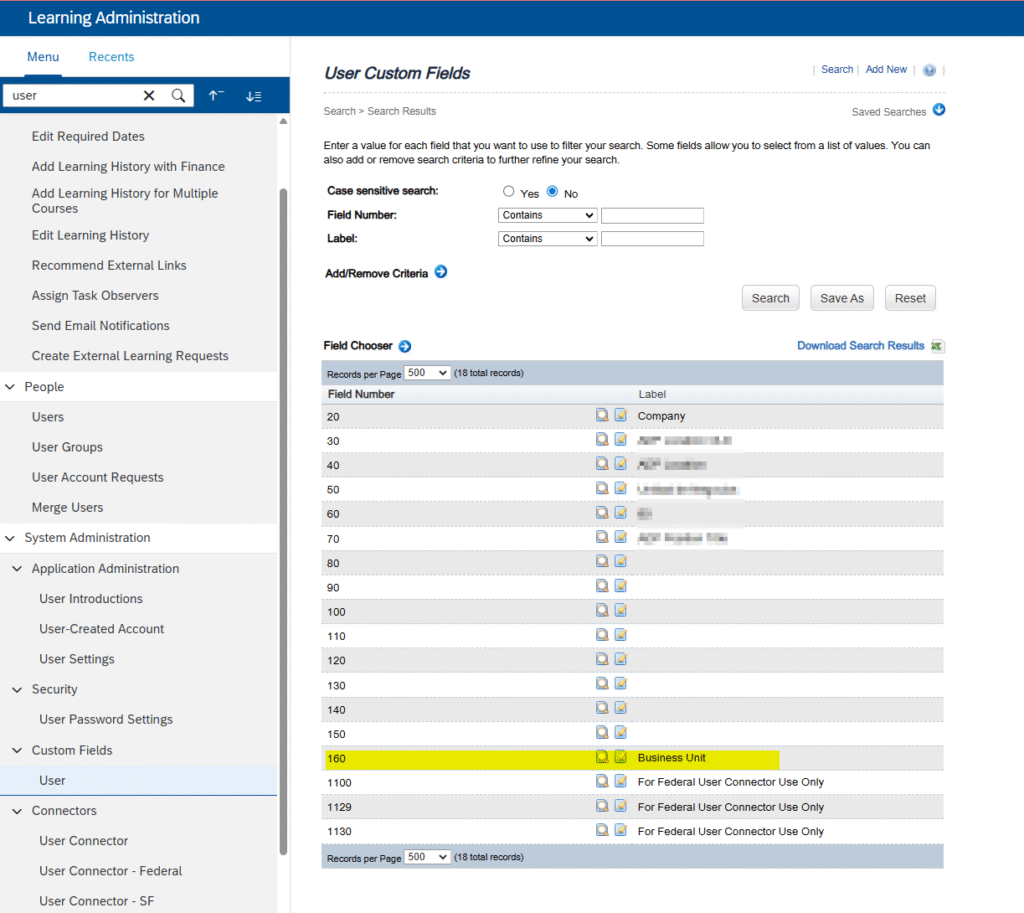Clear the menu search box text
The height and width of the screenshot is (913, 1024).
pos(149,96)
